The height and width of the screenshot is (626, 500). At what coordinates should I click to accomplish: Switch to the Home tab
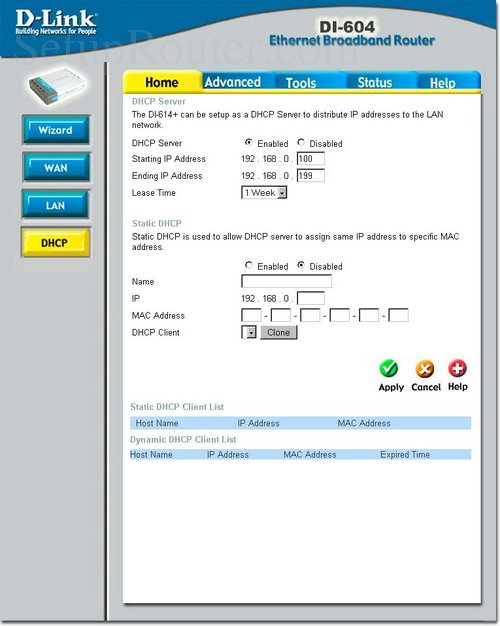click(162, 82)
